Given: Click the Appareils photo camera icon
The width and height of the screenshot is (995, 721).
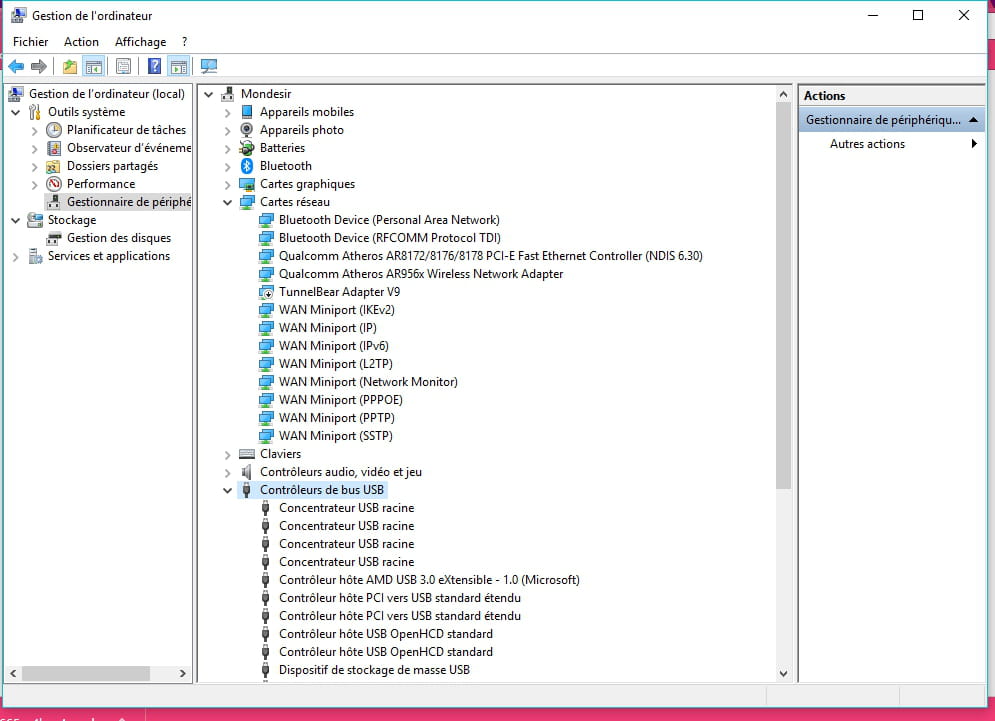Looking at the screenshot, I should [247, 130].
